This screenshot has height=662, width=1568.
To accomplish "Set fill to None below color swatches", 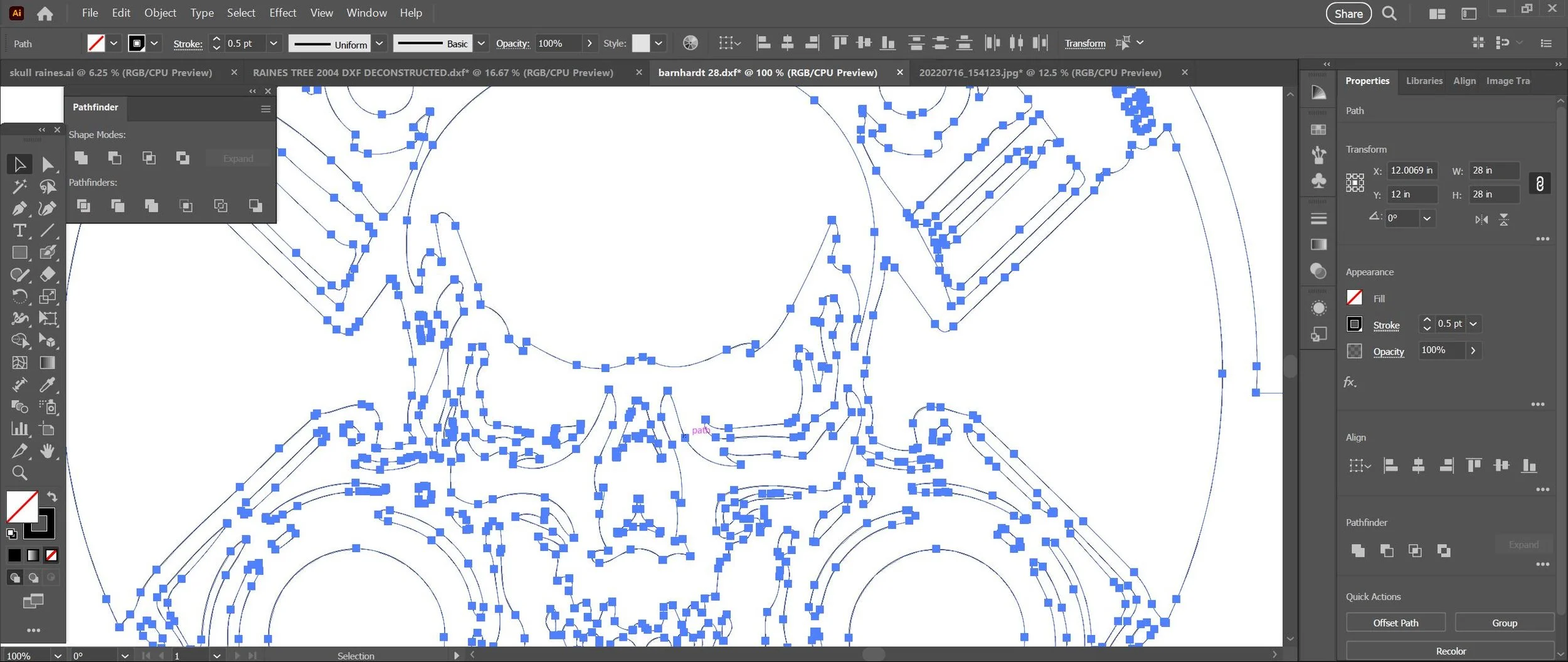I will tap(51, 555).
